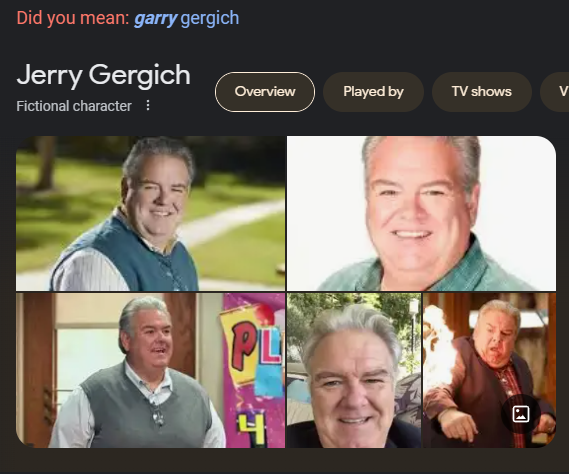Click "gergich" in the Did you mean suggestion
The height and width of the screenshot is (474, 569).
[x=210, y=18]
